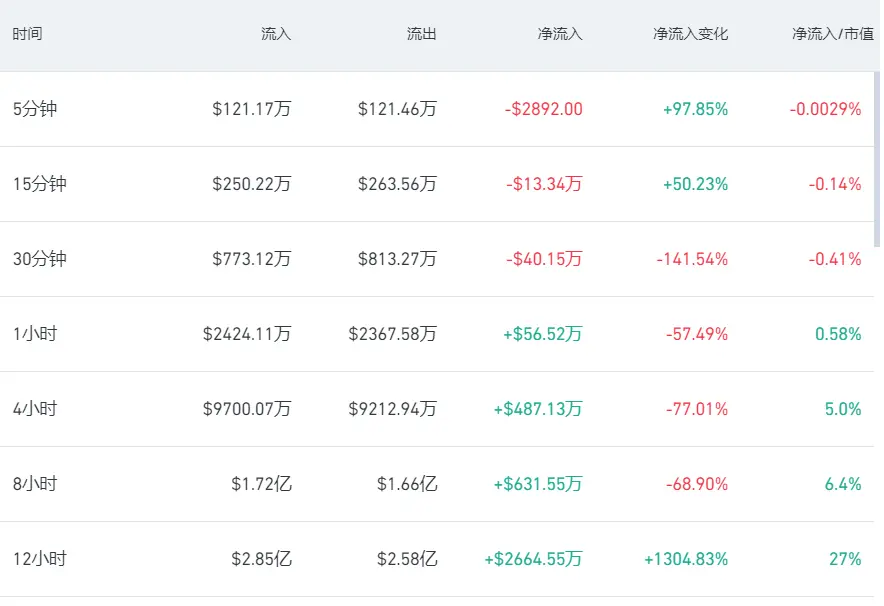
Task: Click the $9212.94万 outflow cell
Action: (392, 409)
